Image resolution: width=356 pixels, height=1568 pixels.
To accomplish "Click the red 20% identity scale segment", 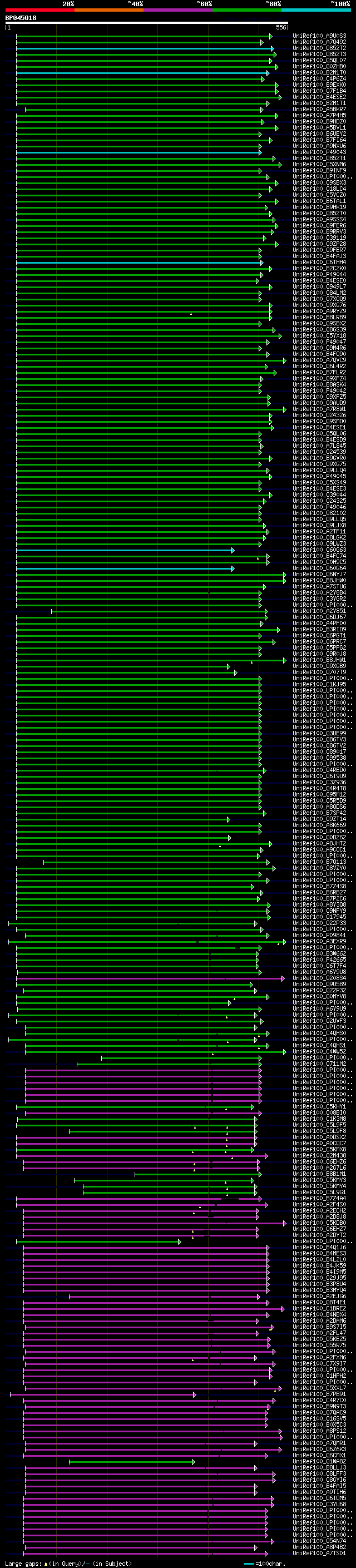I will [x=39, y=10].
